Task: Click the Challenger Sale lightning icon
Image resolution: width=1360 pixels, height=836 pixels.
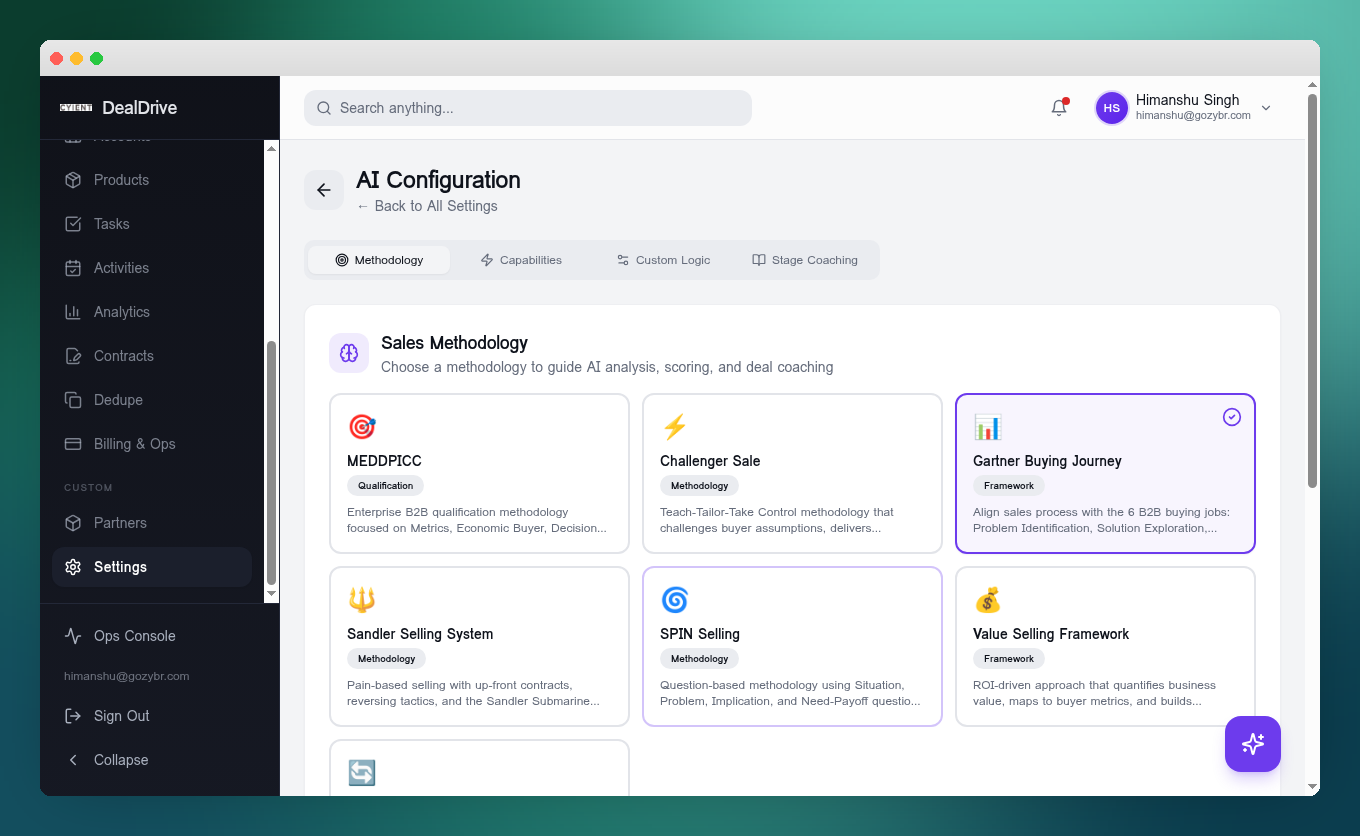Action: tap(675, 427)
